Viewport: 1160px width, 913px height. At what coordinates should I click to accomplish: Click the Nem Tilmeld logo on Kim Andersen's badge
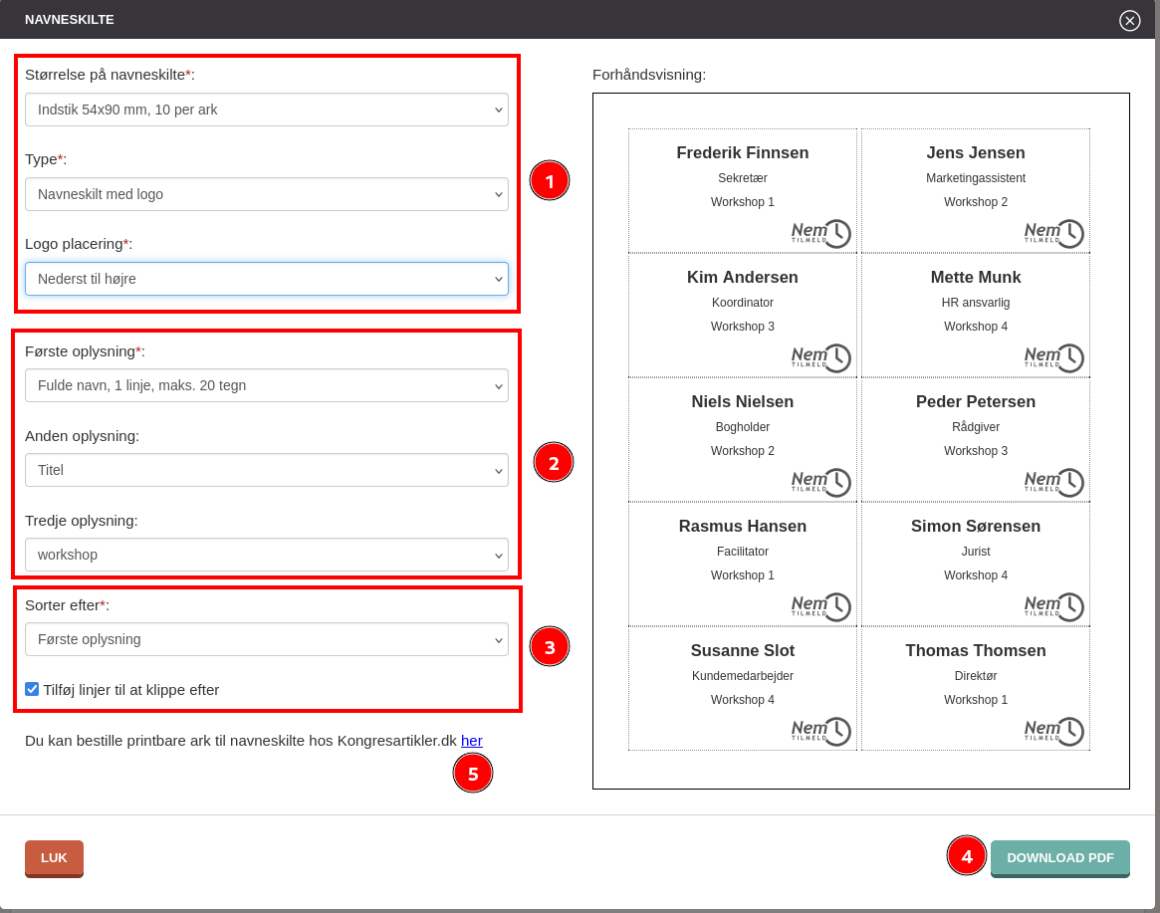click(x=820, y=357)
